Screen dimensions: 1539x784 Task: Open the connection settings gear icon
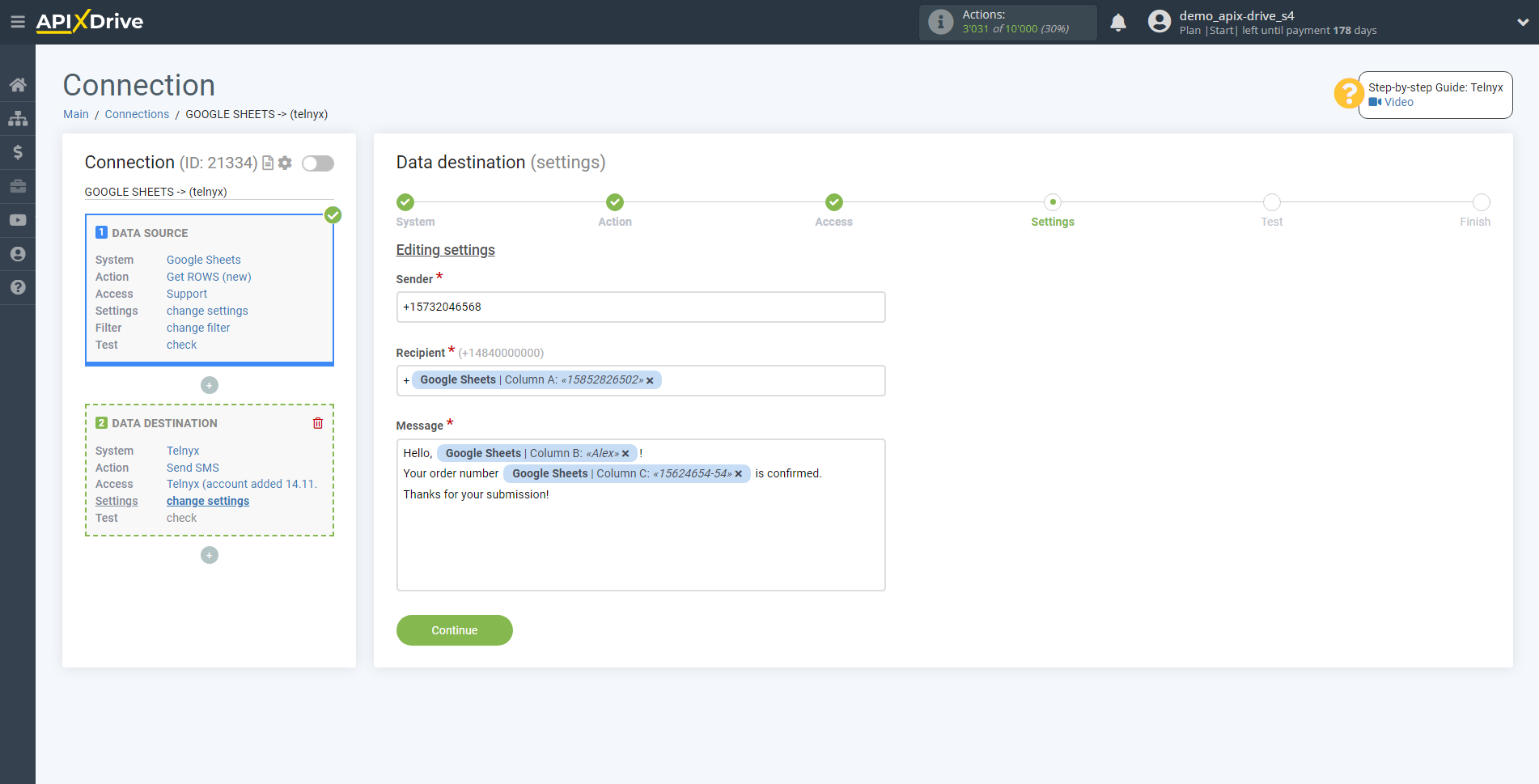[x=285, y=163]
